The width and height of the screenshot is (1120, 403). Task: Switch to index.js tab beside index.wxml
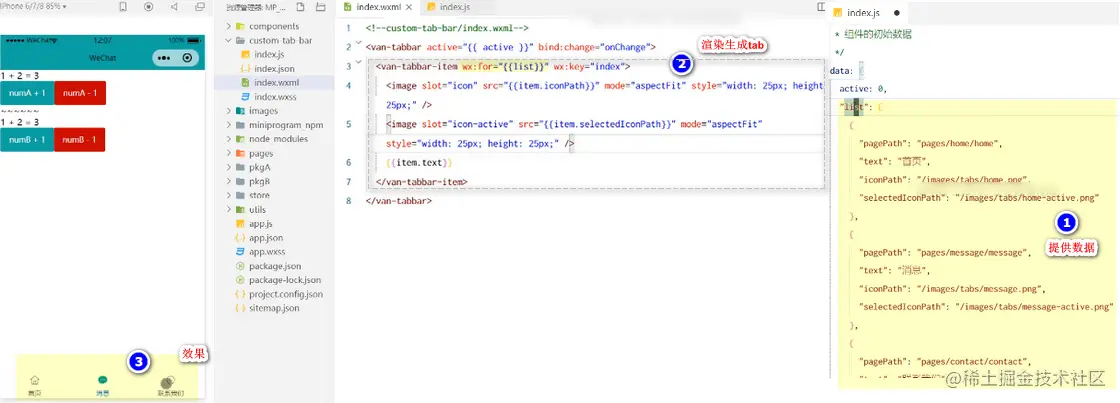click(x=453, y=7)
